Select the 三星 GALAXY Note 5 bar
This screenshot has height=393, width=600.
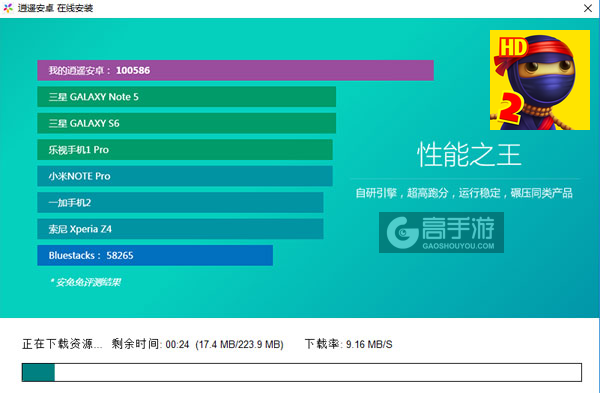[187, 97]
